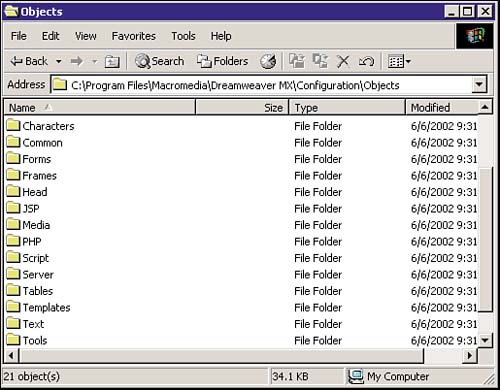
Task: Sort by the Size column header
Action: point(242,108)
